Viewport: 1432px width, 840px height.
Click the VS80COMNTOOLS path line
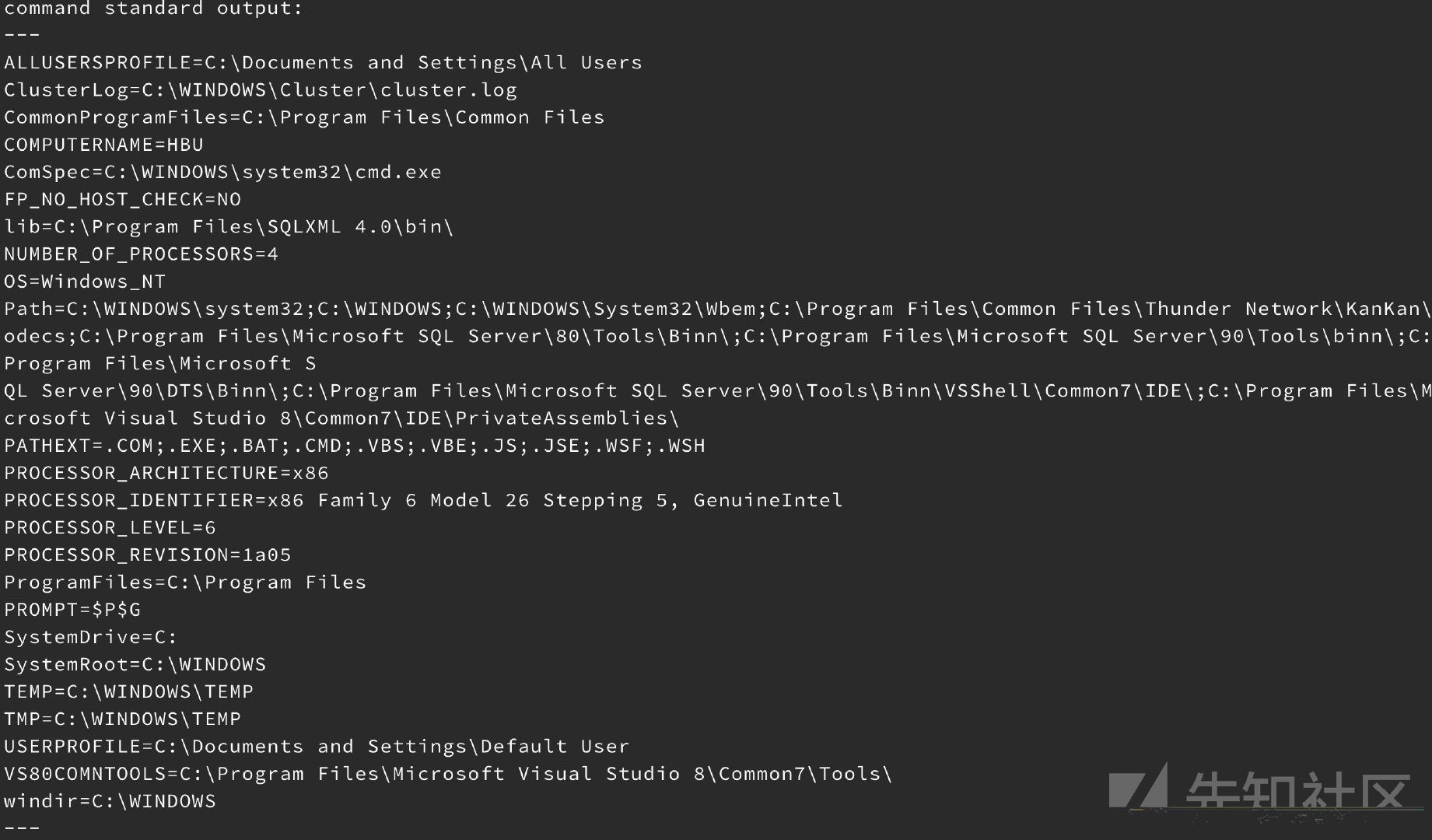point(448,774)
